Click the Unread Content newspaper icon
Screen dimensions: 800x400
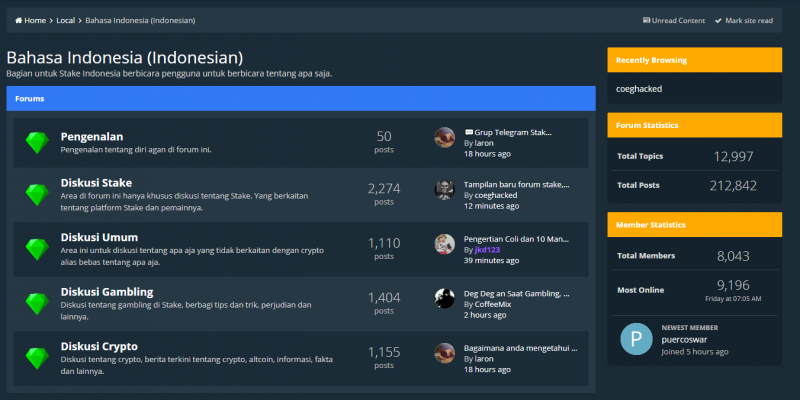tap(646, 20)
